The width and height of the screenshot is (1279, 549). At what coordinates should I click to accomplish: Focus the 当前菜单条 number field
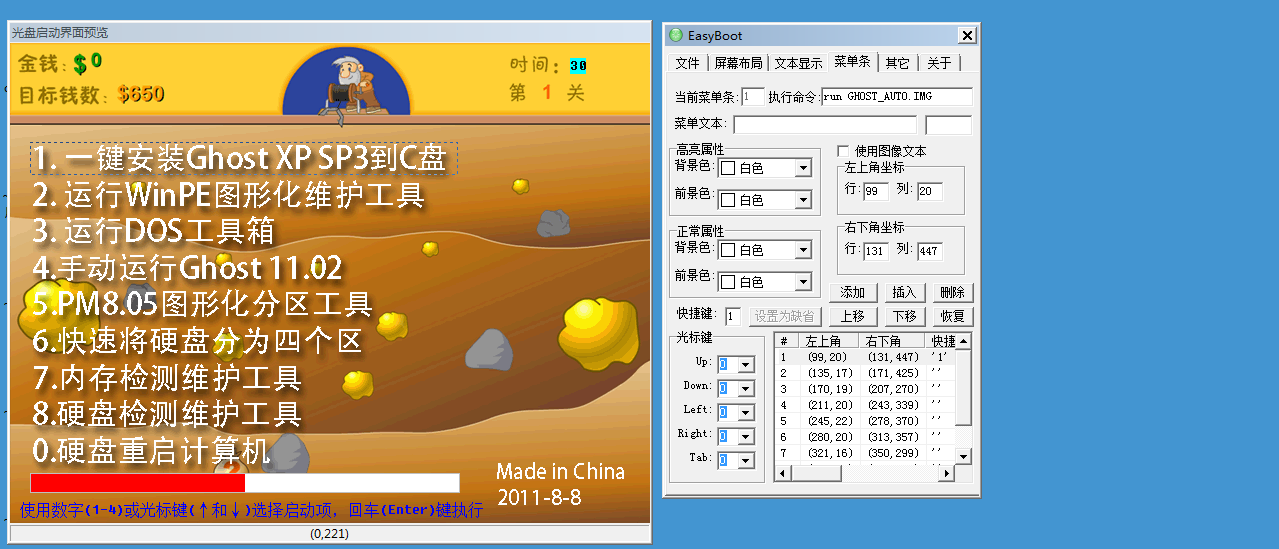pos(752,97)
